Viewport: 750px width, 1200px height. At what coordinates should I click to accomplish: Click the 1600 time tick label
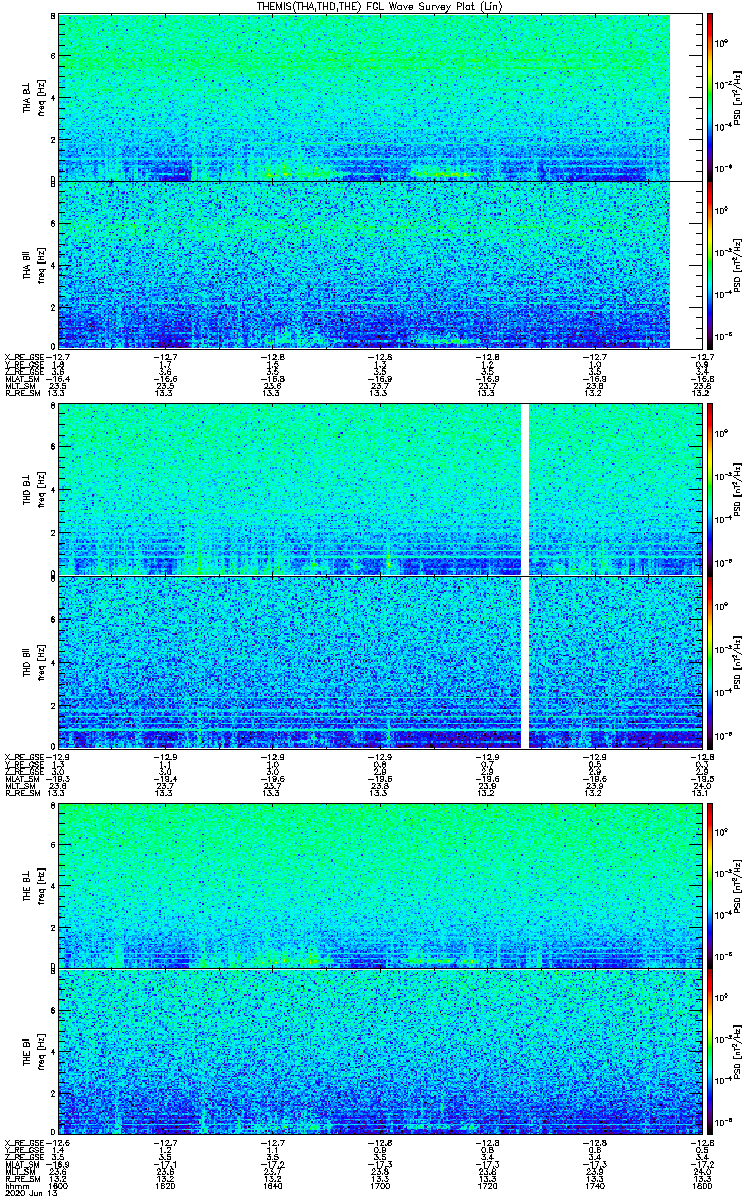(58, 1185)
